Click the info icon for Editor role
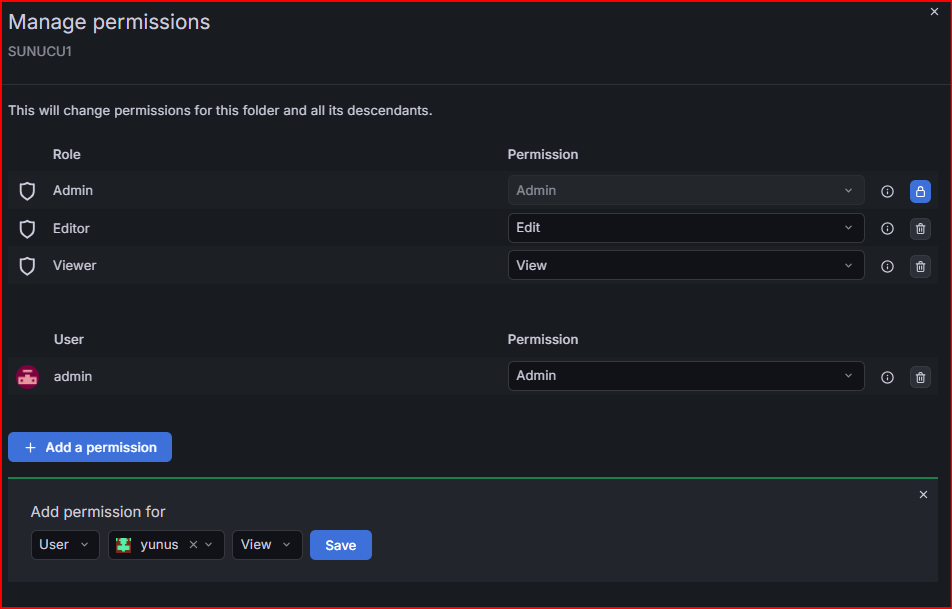The image size is (952, 609). pos(887,229)
